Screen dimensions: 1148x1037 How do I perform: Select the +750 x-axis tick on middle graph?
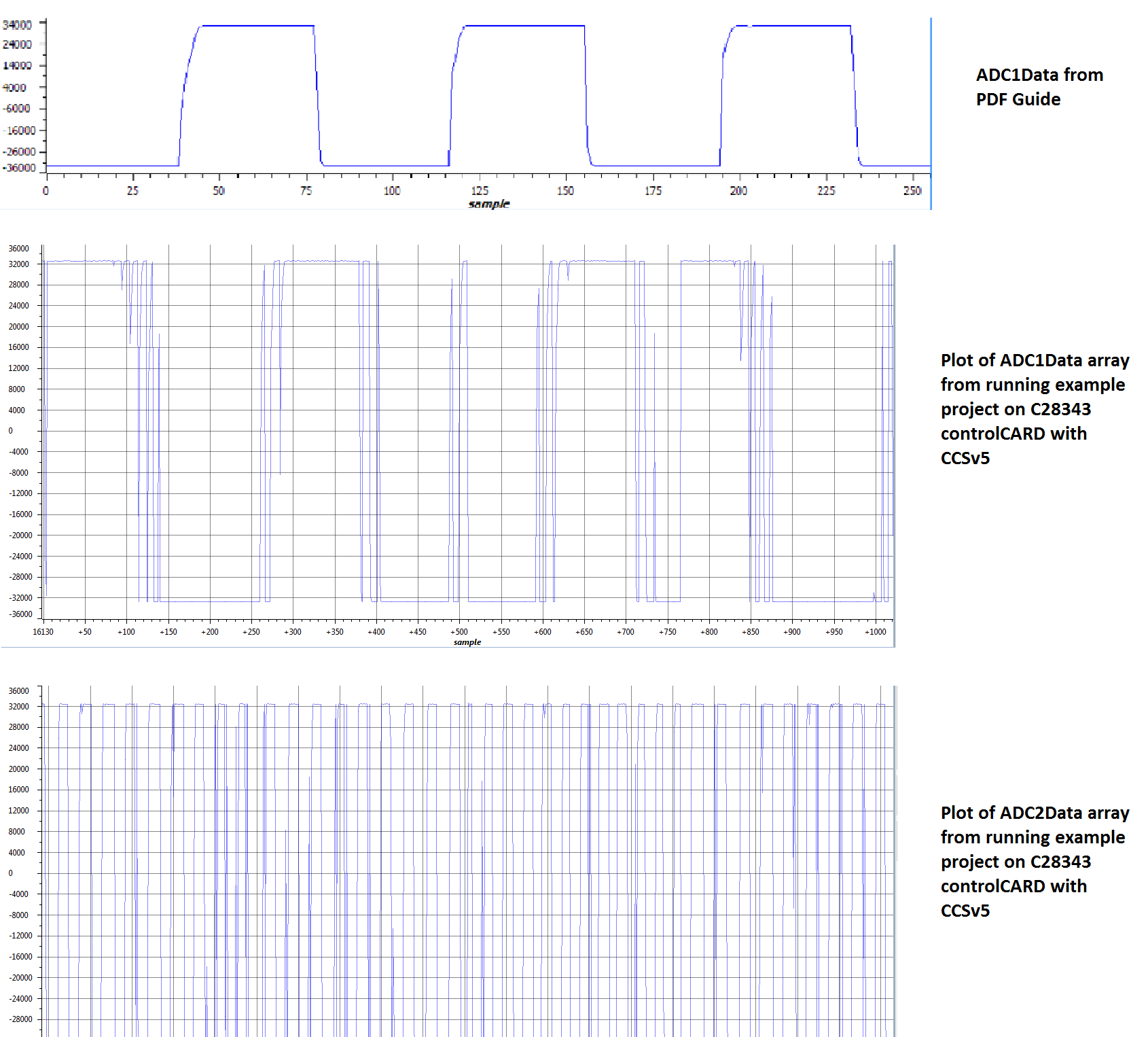[668, 632]
